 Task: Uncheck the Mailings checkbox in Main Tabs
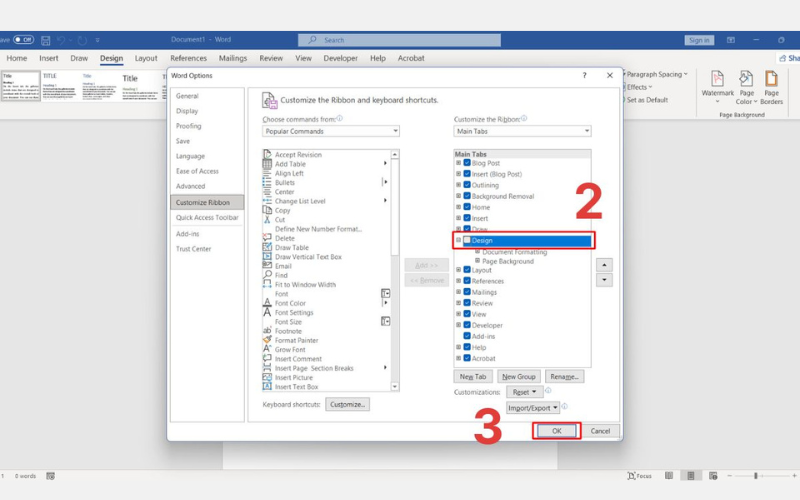click(467, 292)
